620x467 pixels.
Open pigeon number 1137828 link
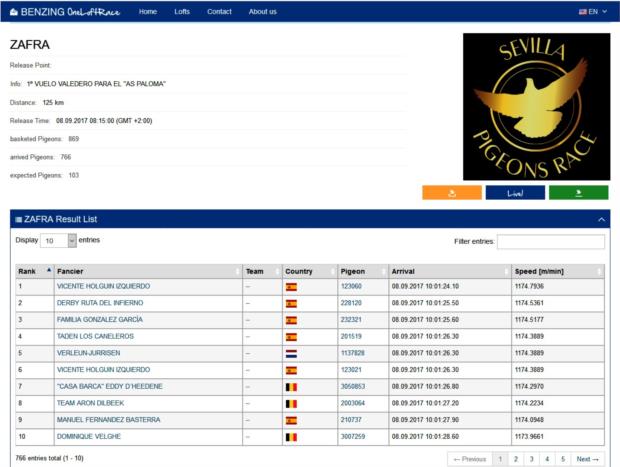[353, 353]
